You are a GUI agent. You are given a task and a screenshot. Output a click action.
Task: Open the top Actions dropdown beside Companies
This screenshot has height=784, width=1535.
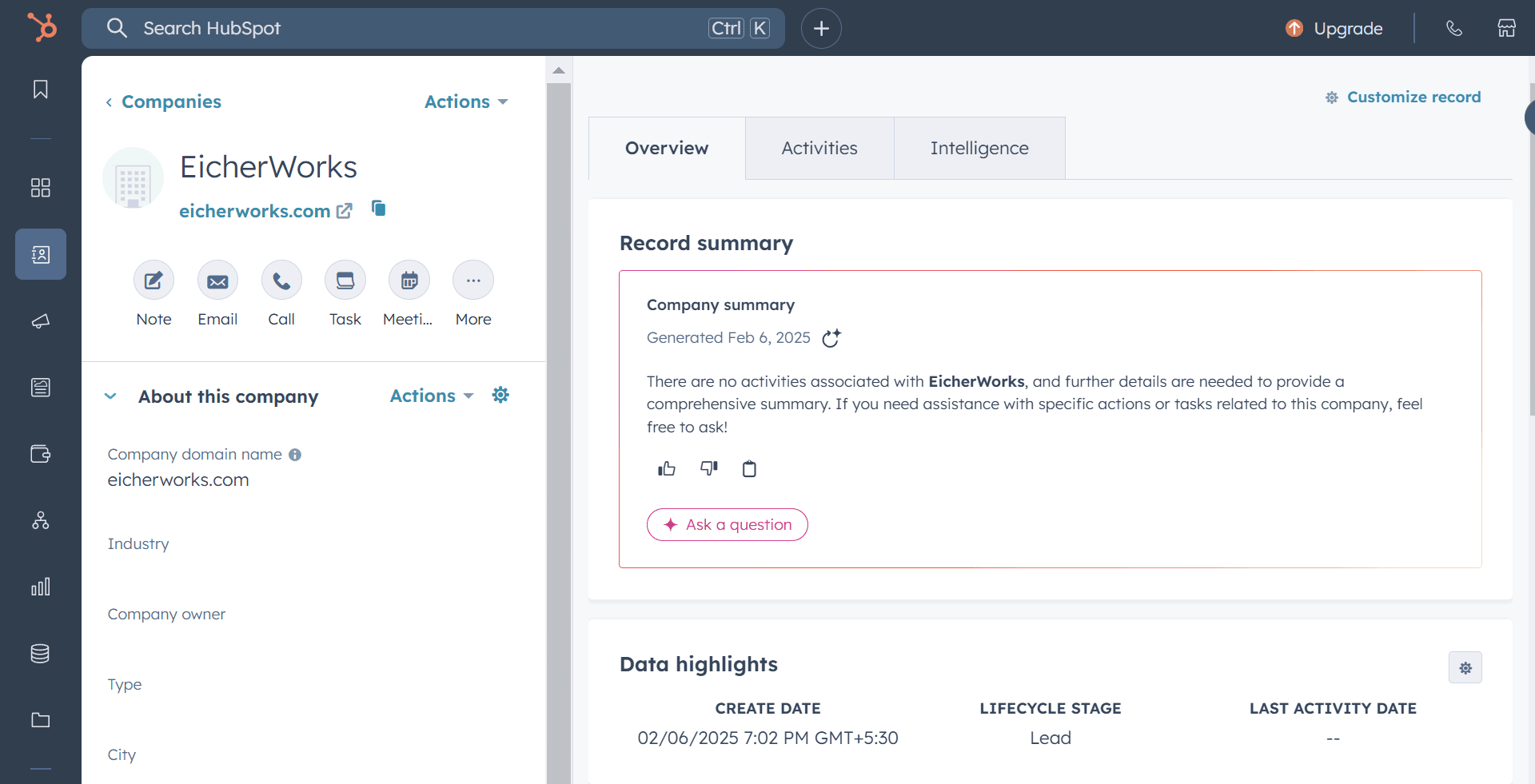(466, 101)
